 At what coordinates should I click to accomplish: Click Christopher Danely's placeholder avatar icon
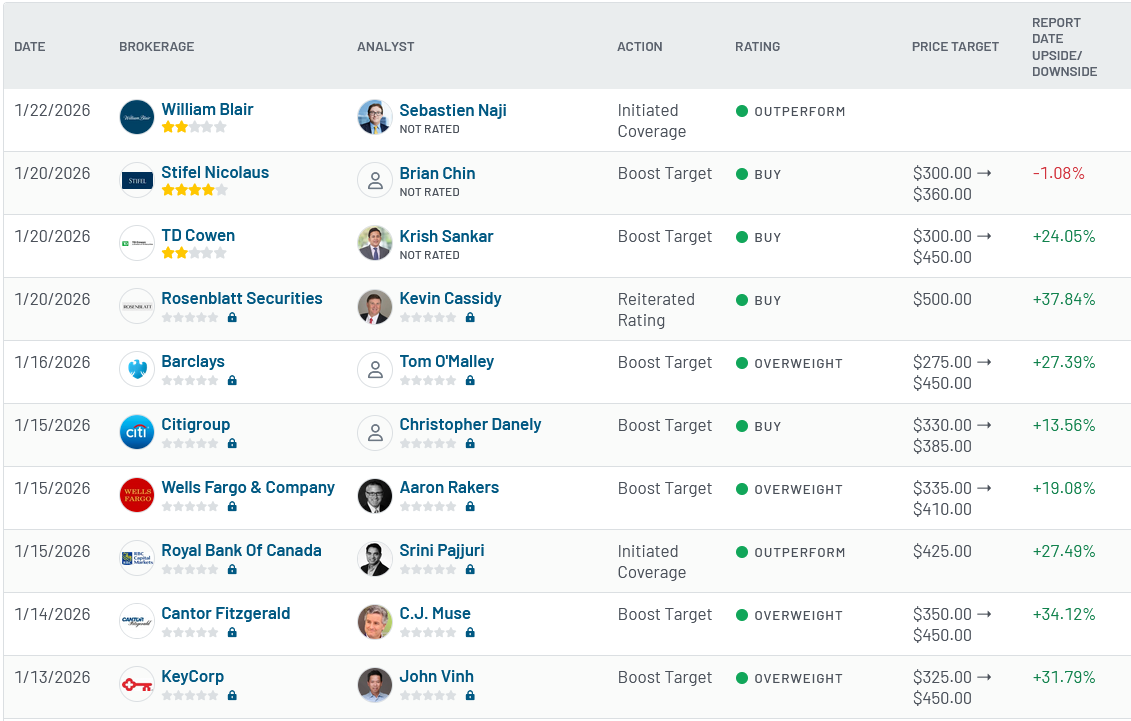[x=374, y=432]
